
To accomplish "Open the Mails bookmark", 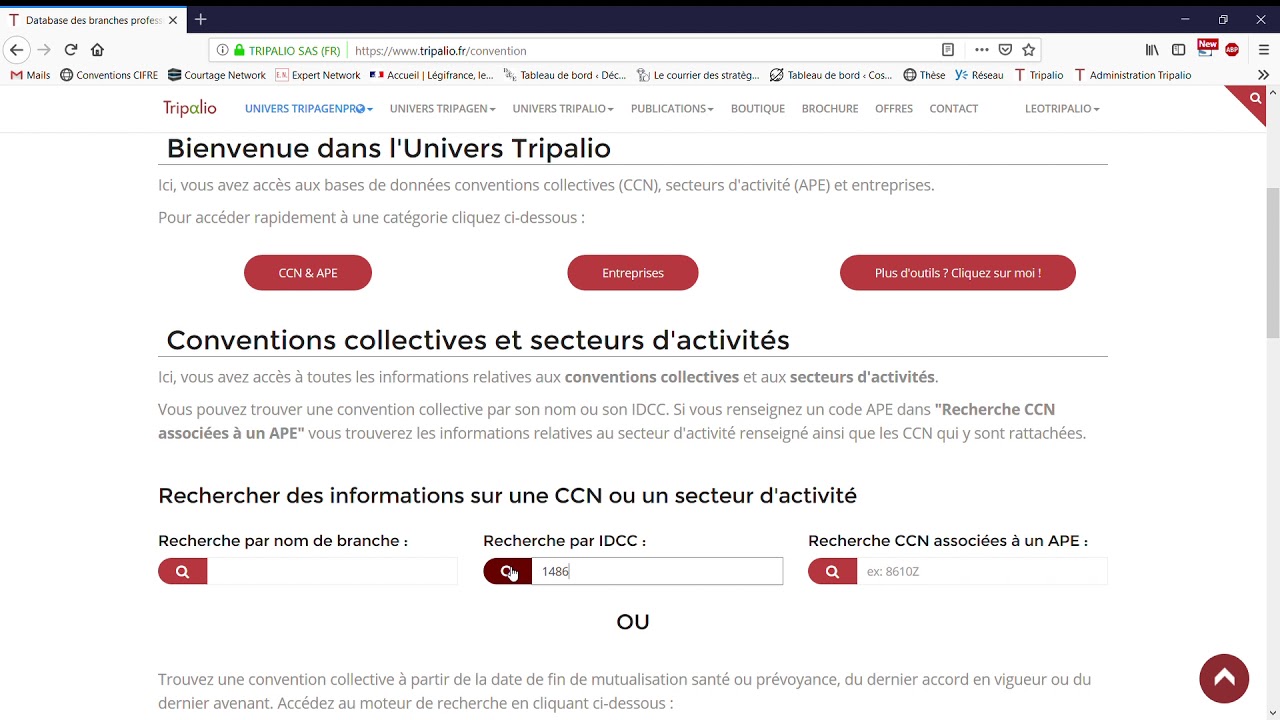I will [30, 75].
